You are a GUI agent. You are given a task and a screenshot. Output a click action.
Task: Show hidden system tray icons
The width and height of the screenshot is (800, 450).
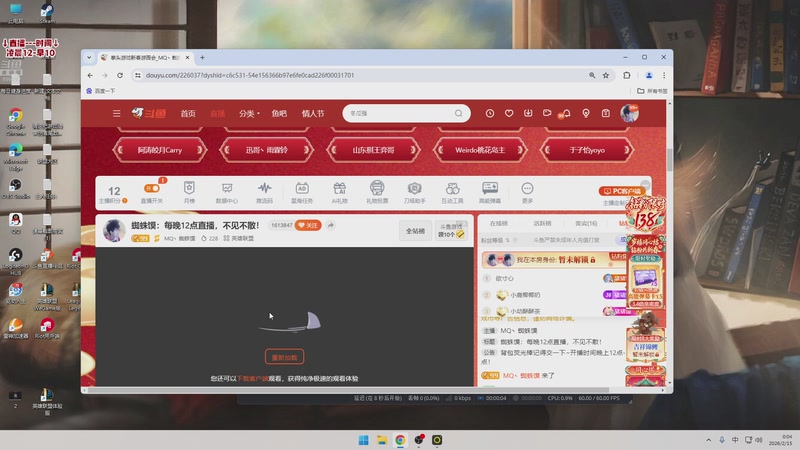(708, 440)
